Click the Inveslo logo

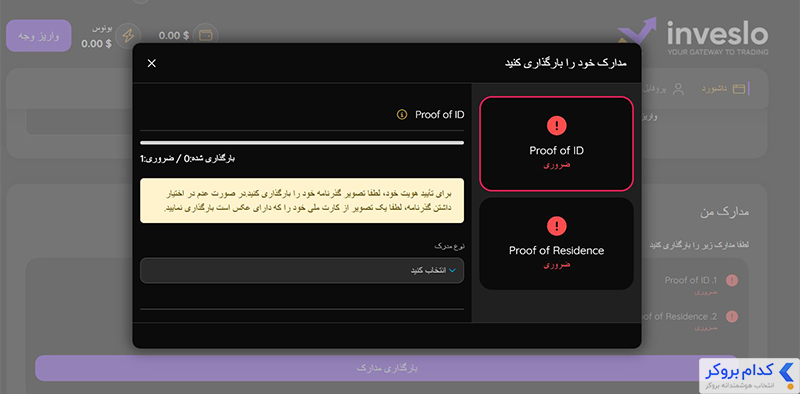pyautogui.click(x=693, y=36)
